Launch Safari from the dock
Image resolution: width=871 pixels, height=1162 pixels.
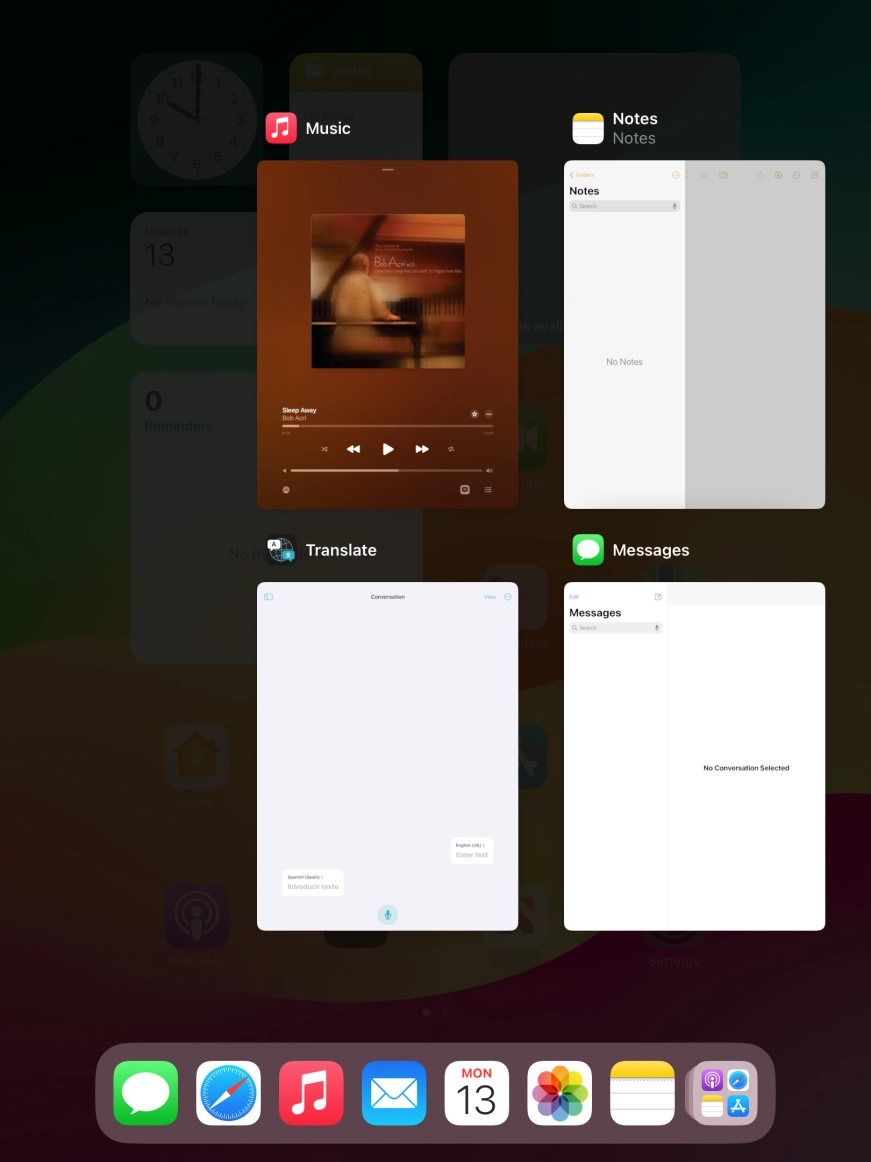tap(229, 1093)
